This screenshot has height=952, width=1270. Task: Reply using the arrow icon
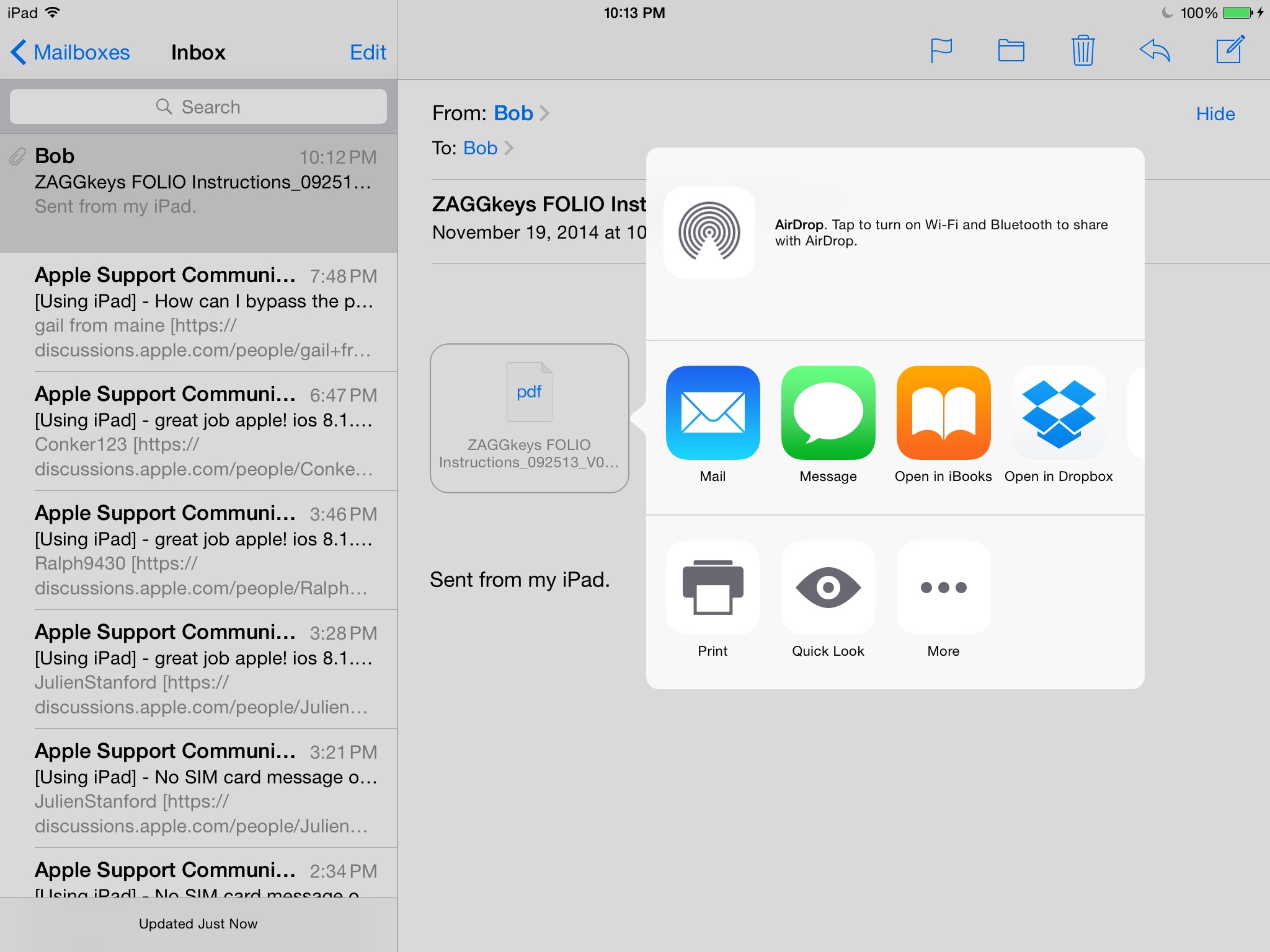pyautogui.click(x=1155, y=51)
